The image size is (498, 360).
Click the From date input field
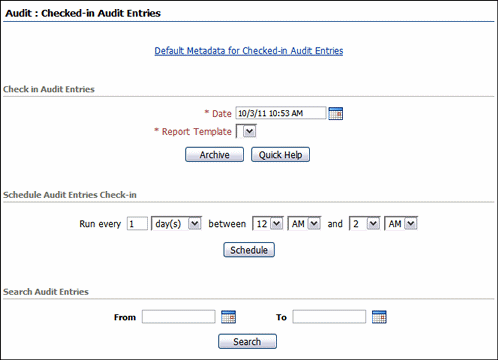pyautogui.click(x=179, y=317)
